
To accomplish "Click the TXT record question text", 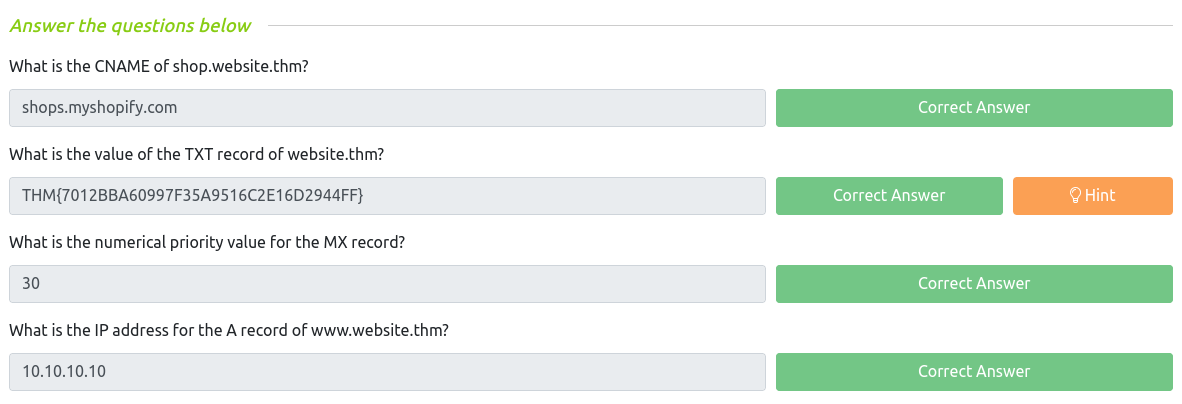I will (196, 155).
